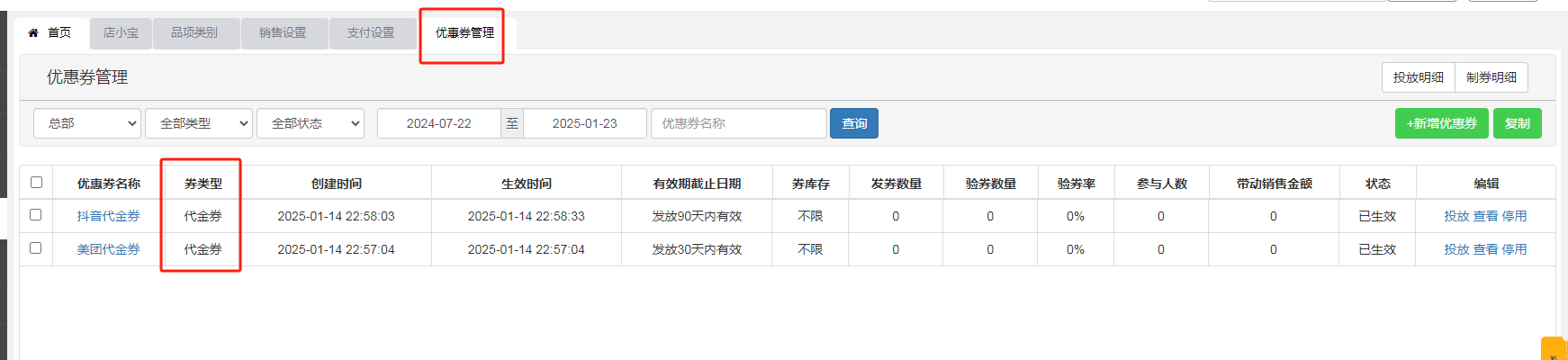This screenshot has width=1568, height=360.
Task: Click into the 优惠券名称 search field
Action: point(738,123)
